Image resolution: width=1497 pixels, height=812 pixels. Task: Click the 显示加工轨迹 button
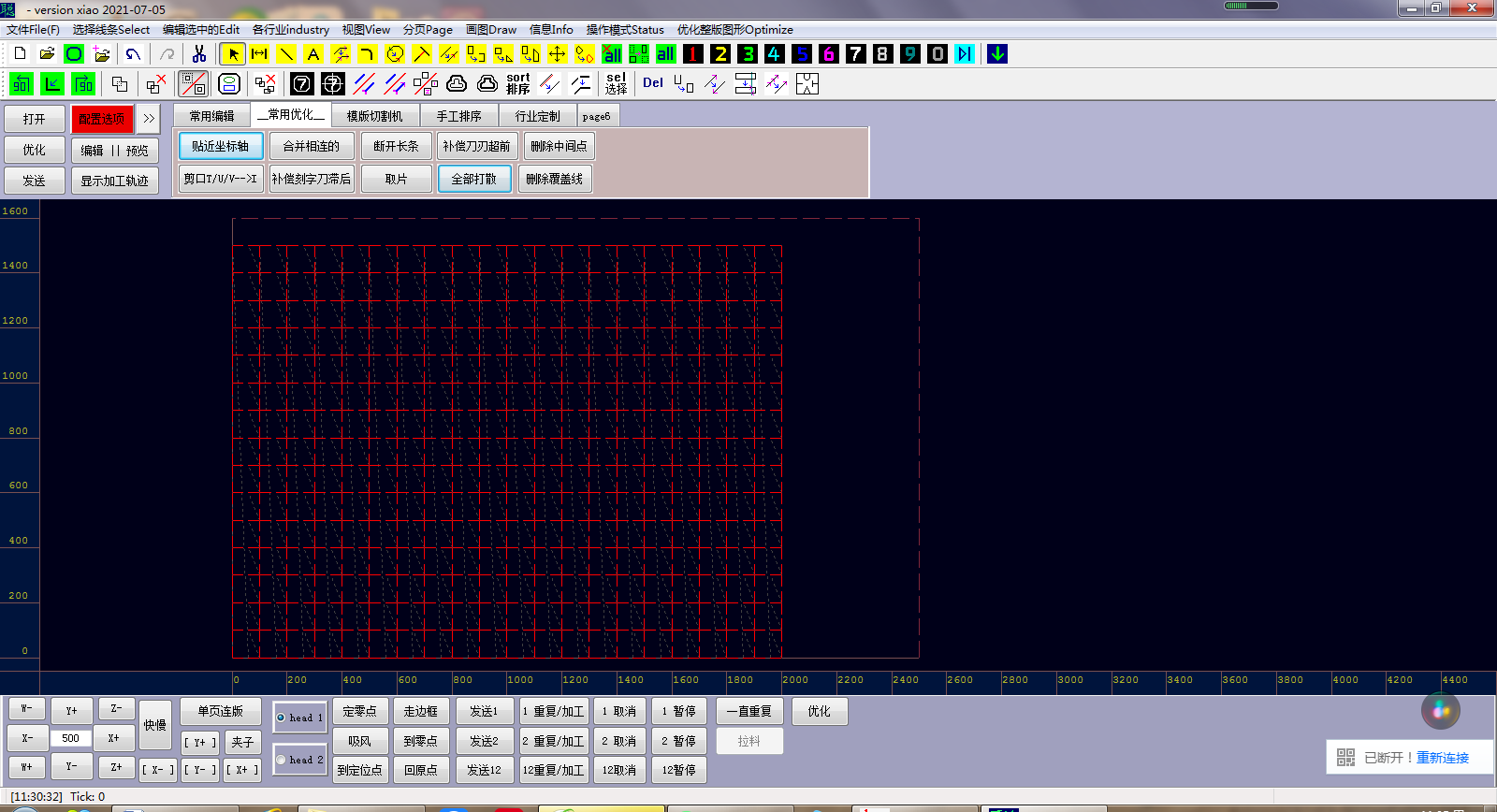115,181
